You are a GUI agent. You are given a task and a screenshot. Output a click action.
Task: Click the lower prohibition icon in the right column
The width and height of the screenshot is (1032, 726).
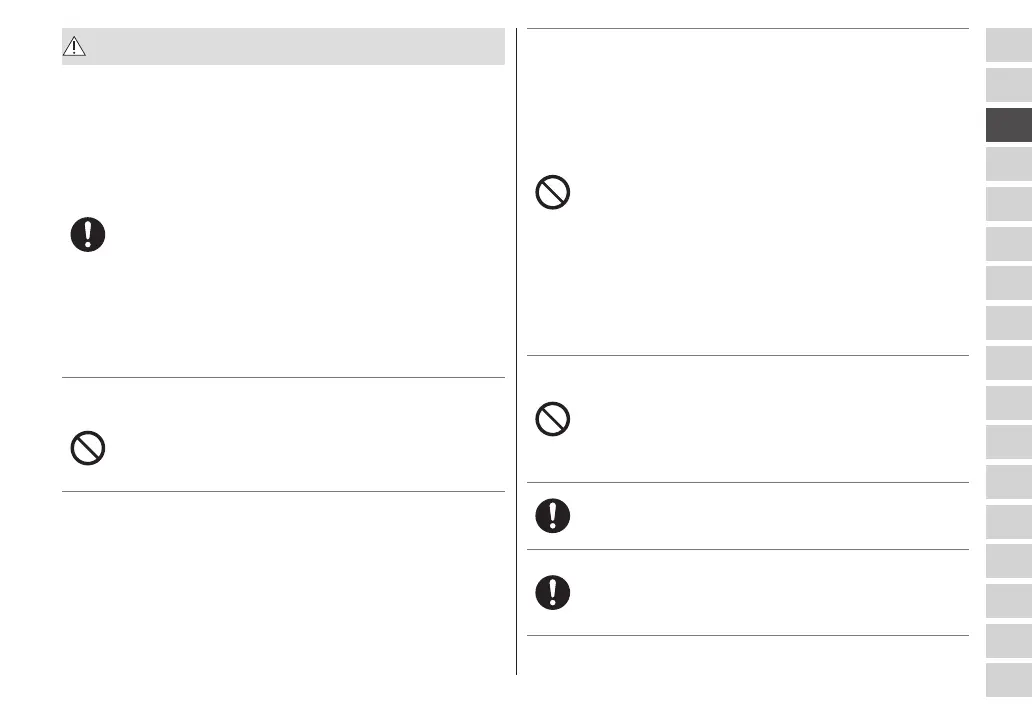[553, 418]
